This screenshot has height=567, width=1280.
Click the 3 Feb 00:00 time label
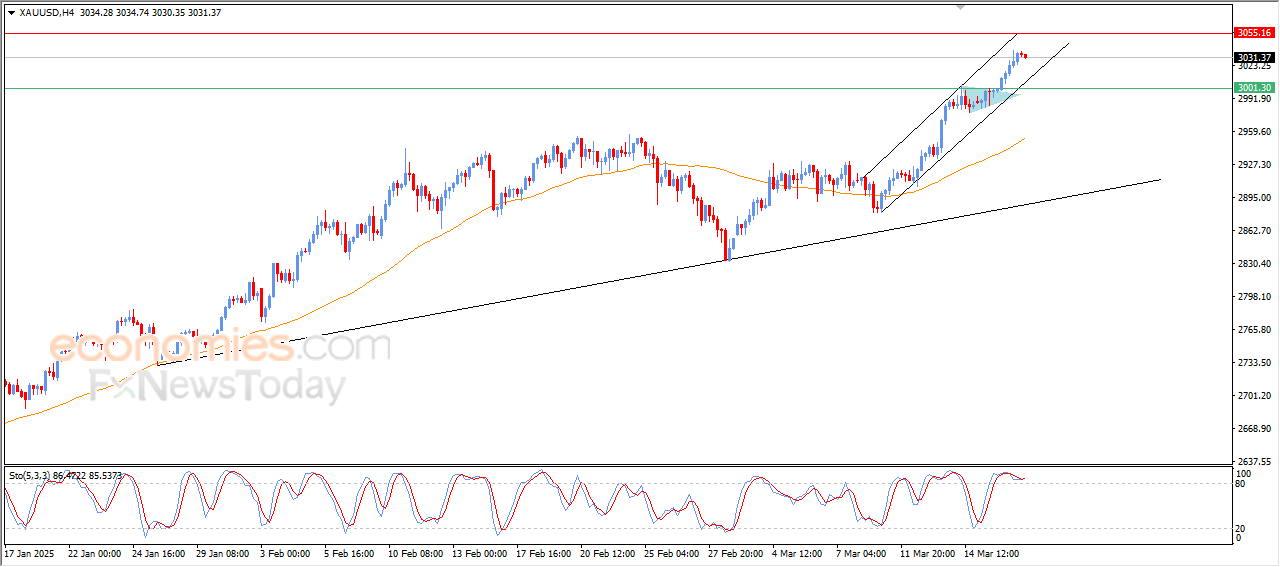[285, 552]
